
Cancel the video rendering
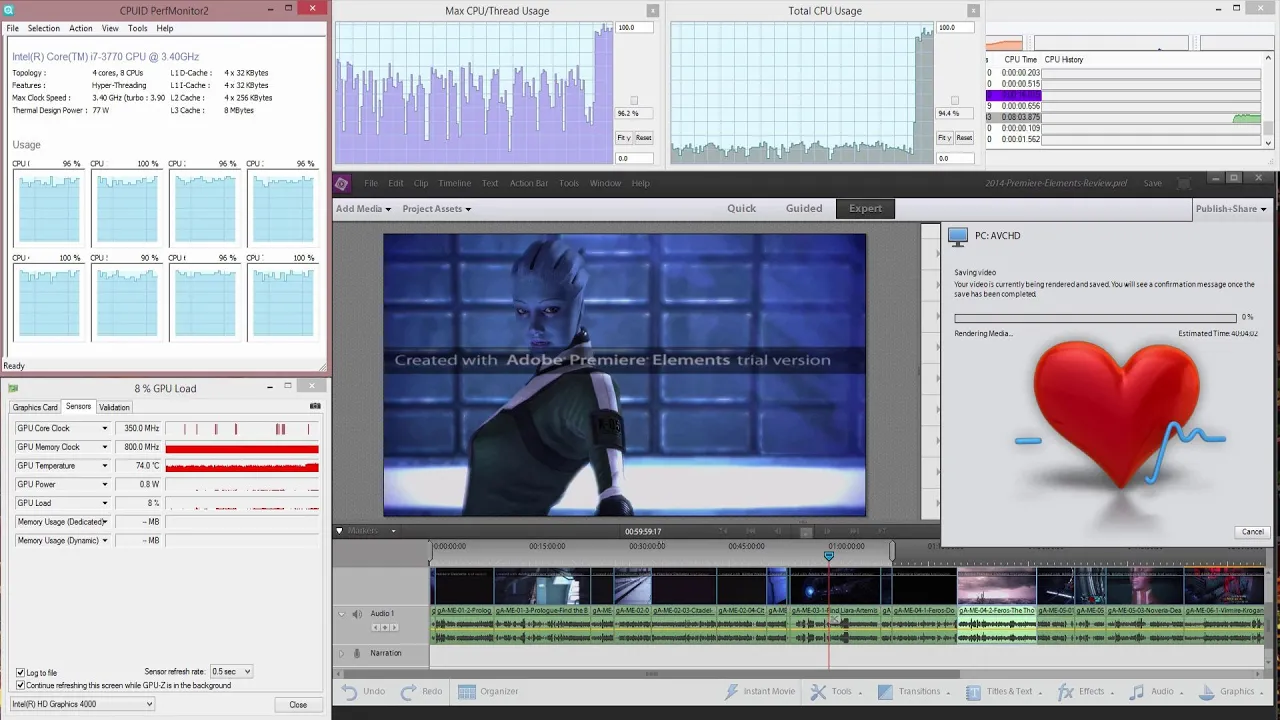(1252, 532)
